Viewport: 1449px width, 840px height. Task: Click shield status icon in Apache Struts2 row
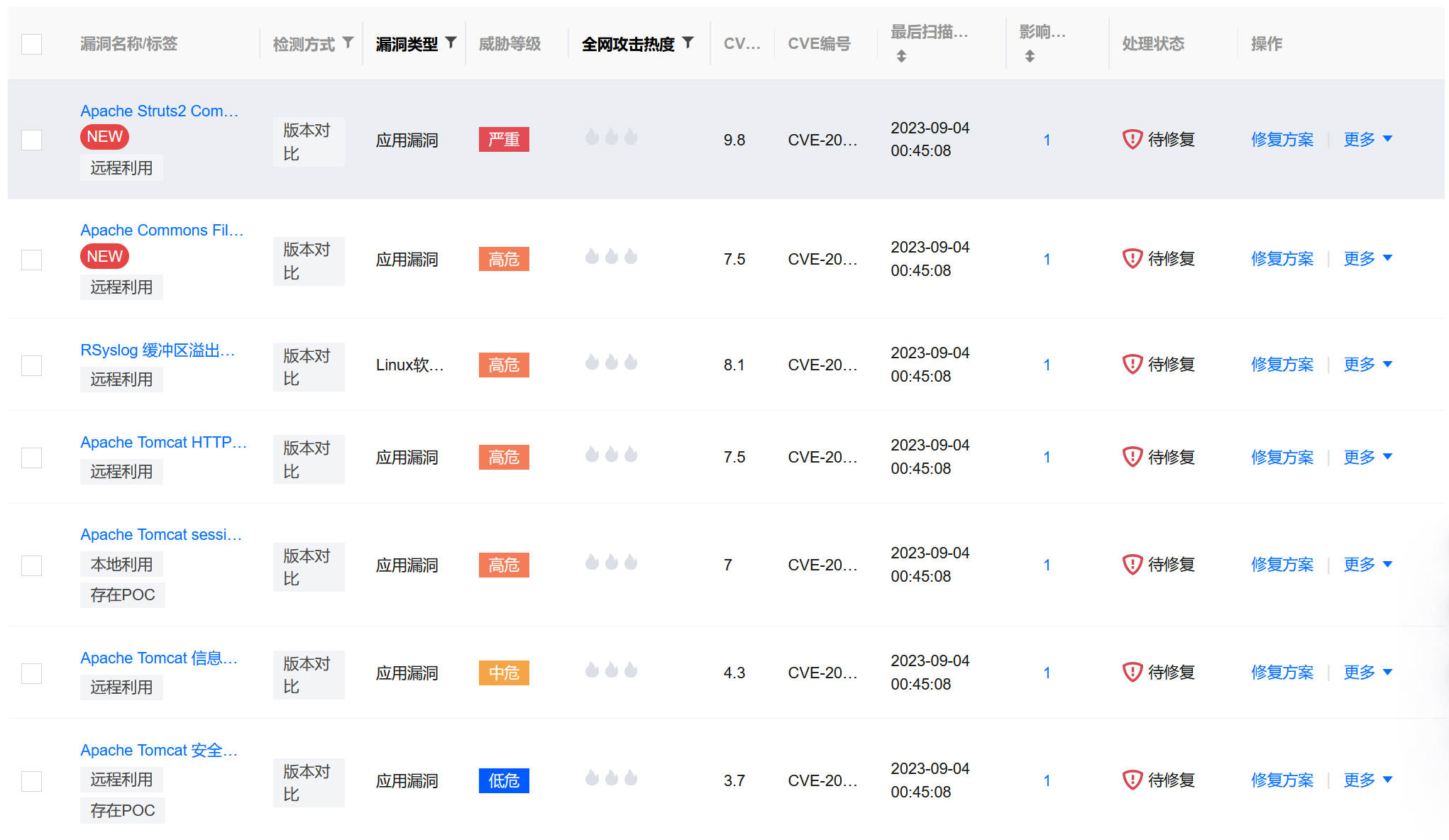coord(1132,139)
